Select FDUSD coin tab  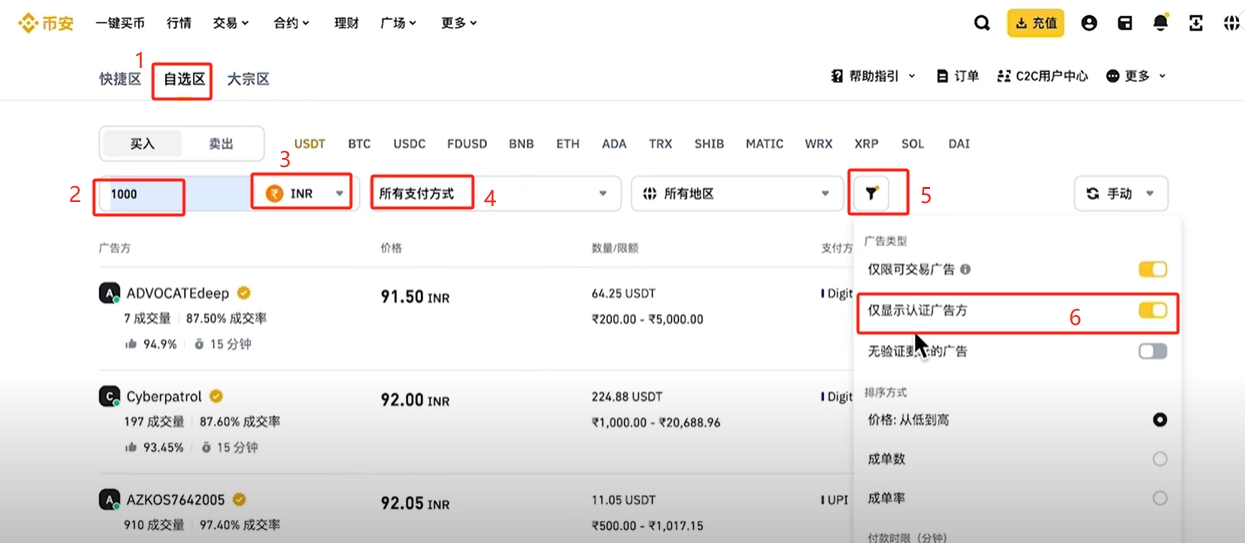tap(467, 144)
